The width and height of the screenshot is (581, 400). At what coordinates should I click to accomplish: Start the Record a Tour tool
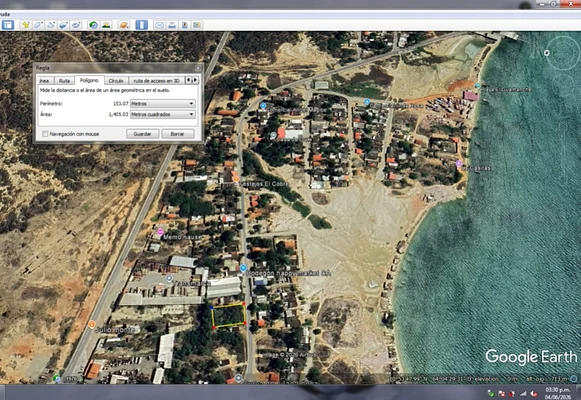76,25
